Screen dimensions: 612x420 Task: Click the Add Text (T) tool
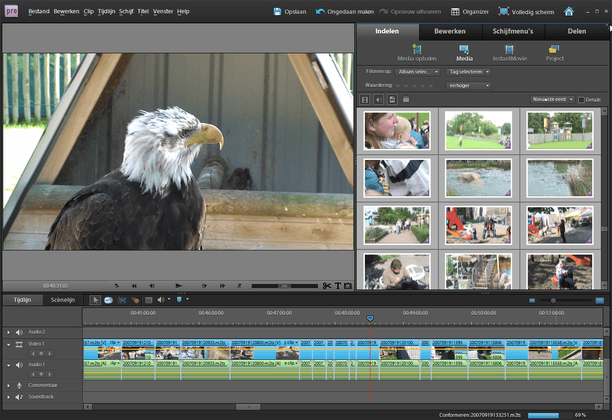pos(337,286)
